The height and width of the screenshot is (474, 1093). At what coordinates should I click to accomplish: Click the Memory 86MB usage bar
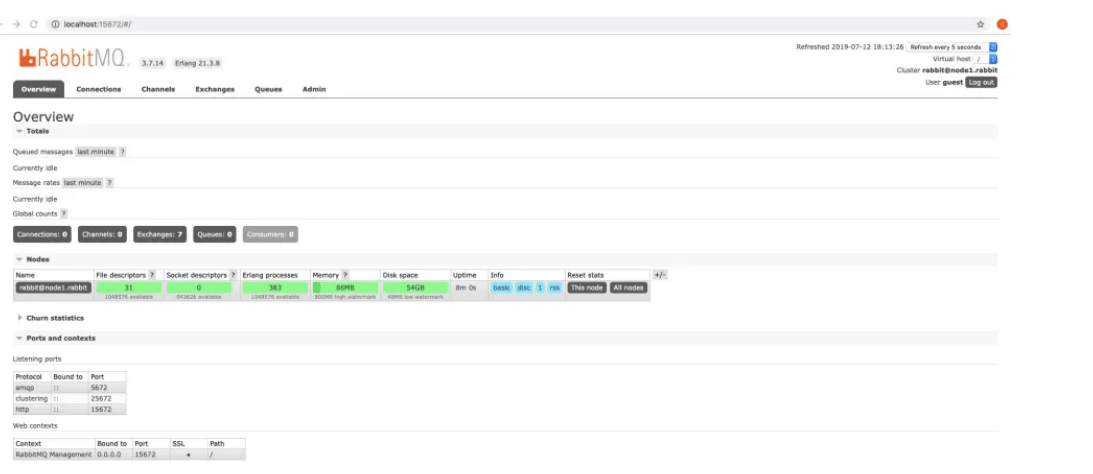tap(345, 287)
